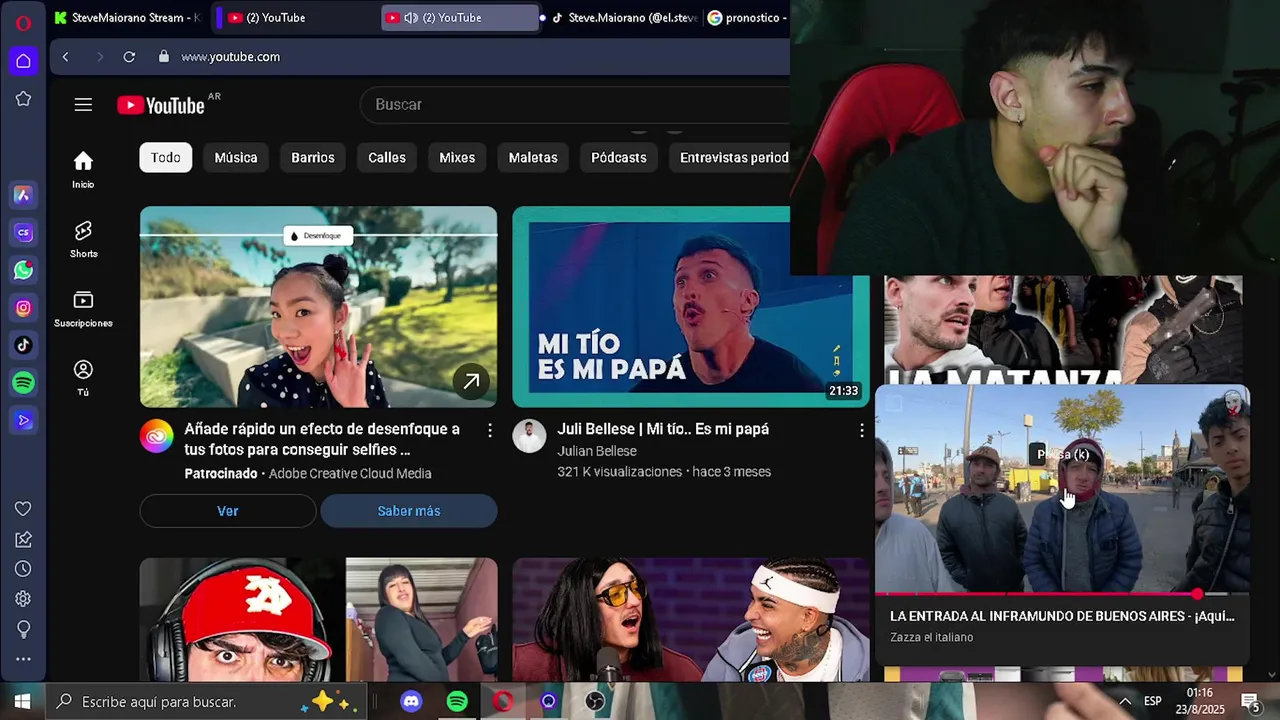Image resolution: width=1280 pixels, height=720 pixels.
Task: Open the Adobe ad title link
Action: [x=322, y=439]
